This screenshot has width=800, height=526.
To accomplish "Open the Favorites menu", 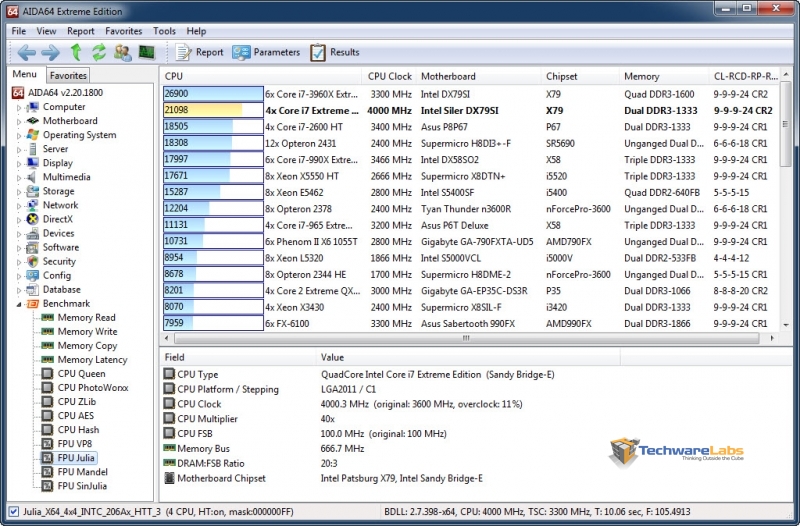I will click(x=123, y=31).
